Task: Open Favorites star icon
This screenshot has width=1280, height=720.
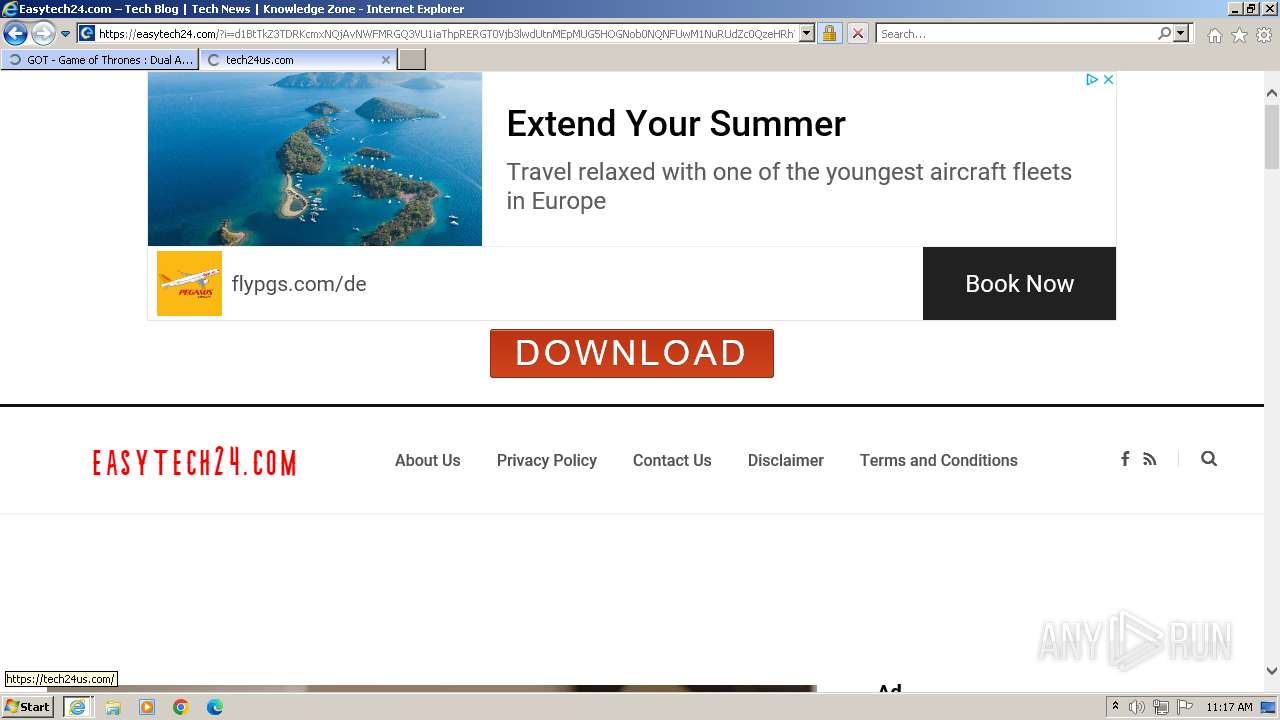Action: coord(1239,35)
